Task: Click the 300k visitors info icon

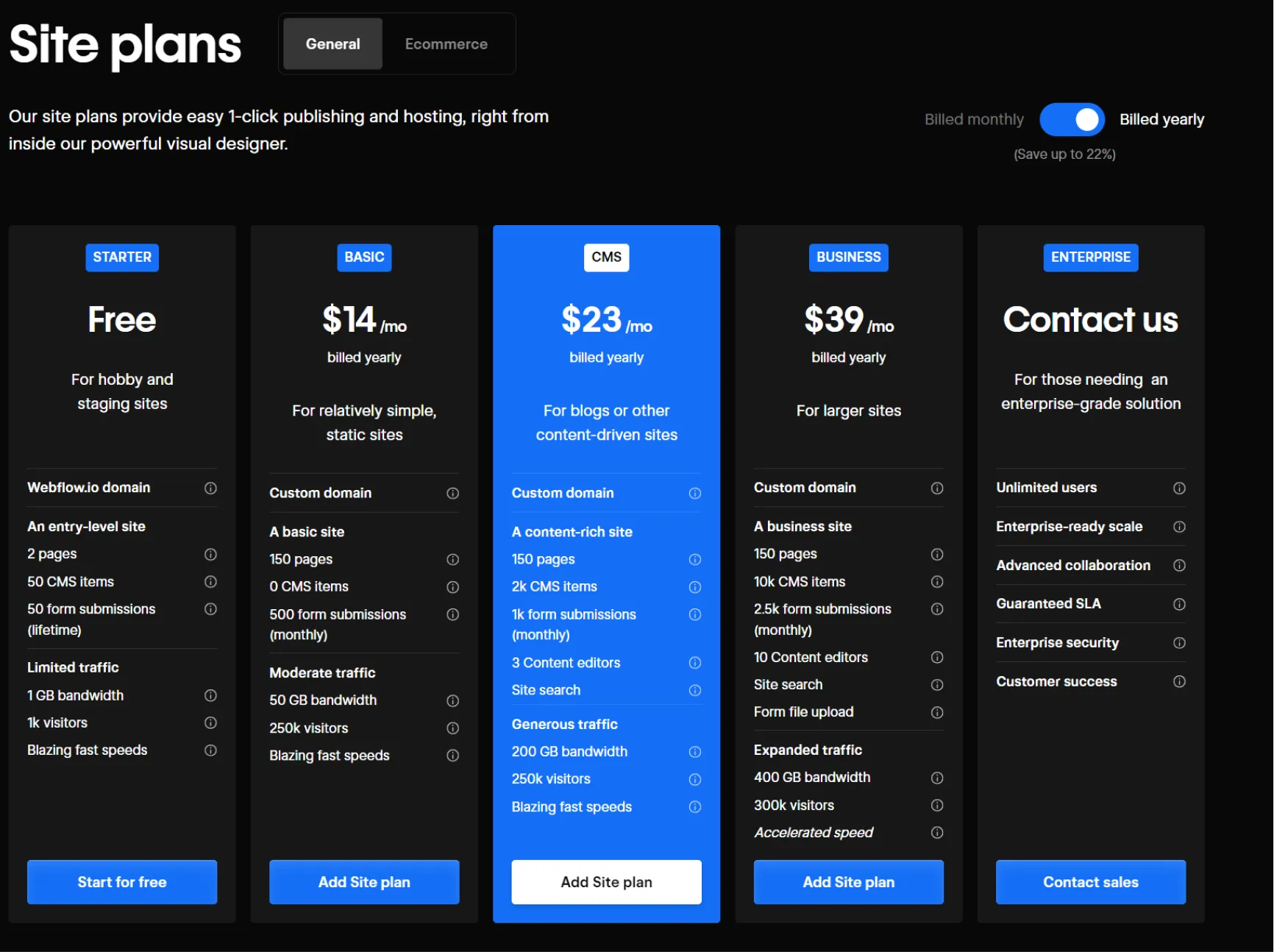Action: click(936, 805)
